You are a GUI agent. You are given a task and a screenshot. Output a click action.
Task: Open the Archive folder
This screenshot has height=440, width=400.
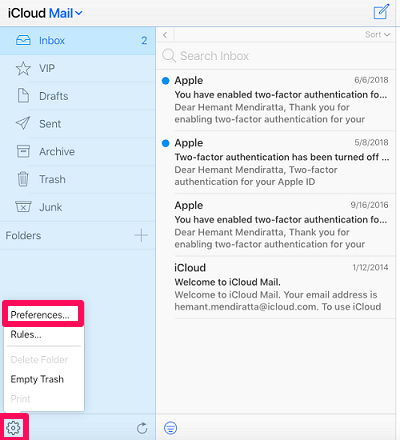coord(77,152)
